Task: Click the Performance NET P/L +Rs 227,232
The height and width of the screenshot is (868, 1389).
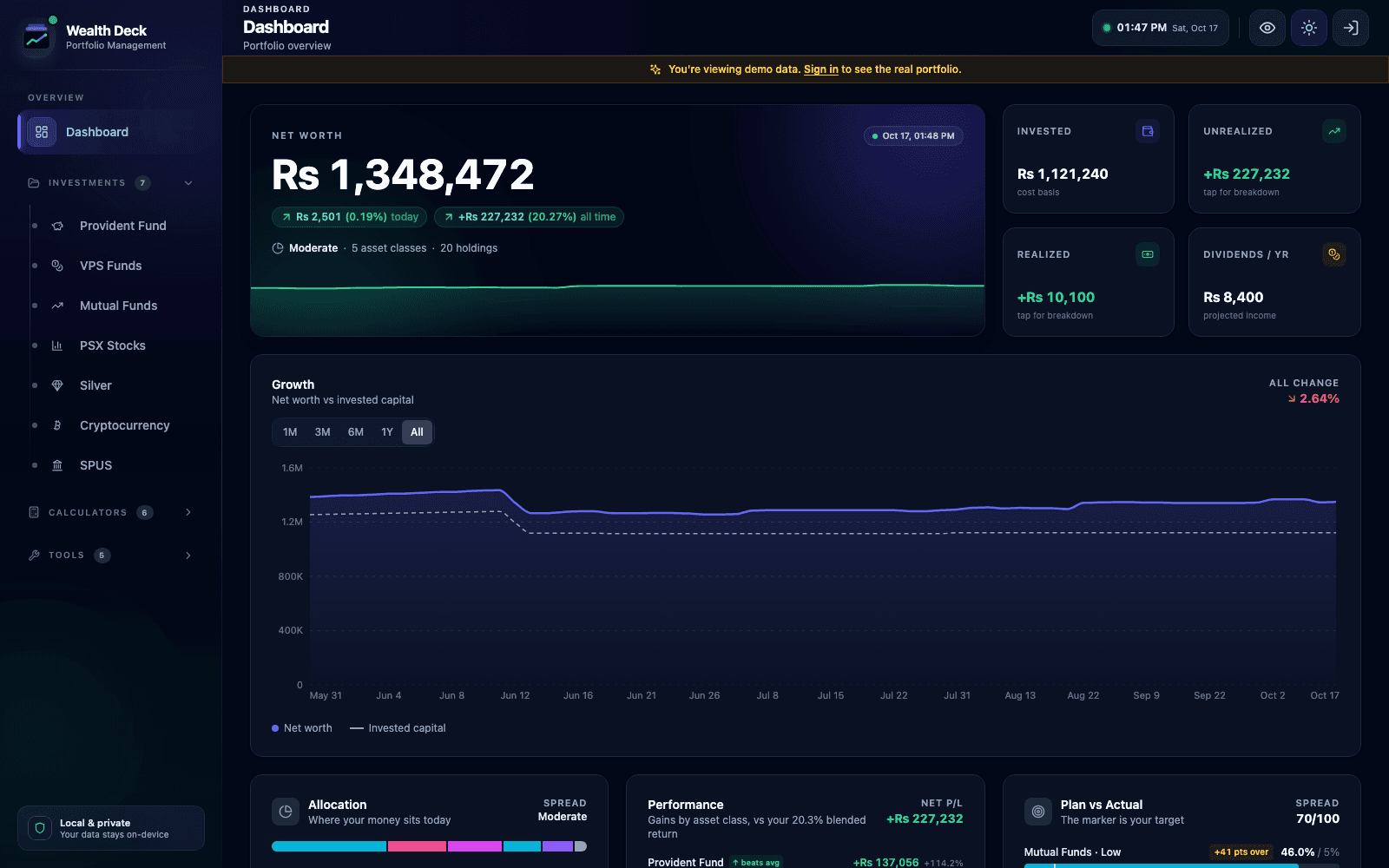Action: [x=925, y=819]
